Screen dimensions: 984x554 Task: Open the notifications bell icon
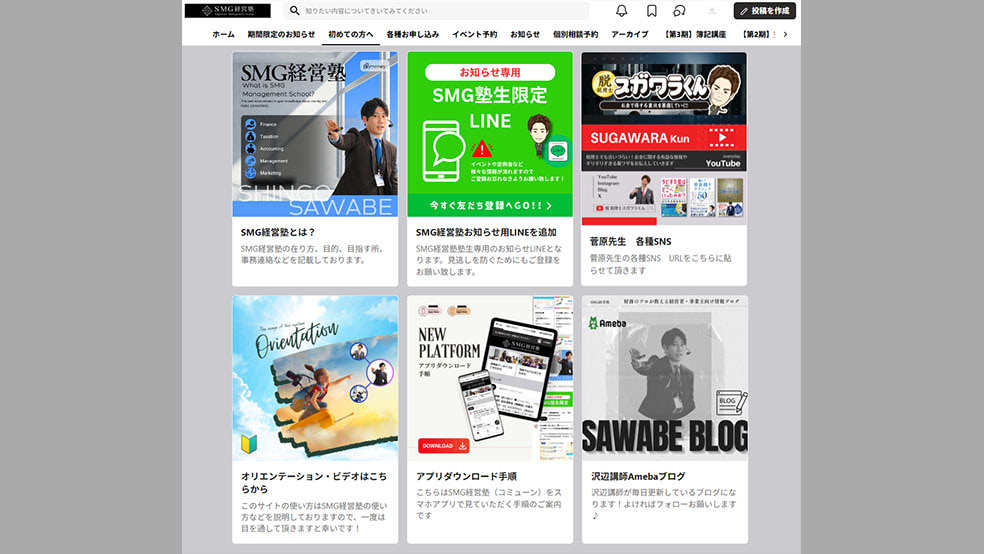click(x=622, y=11)
